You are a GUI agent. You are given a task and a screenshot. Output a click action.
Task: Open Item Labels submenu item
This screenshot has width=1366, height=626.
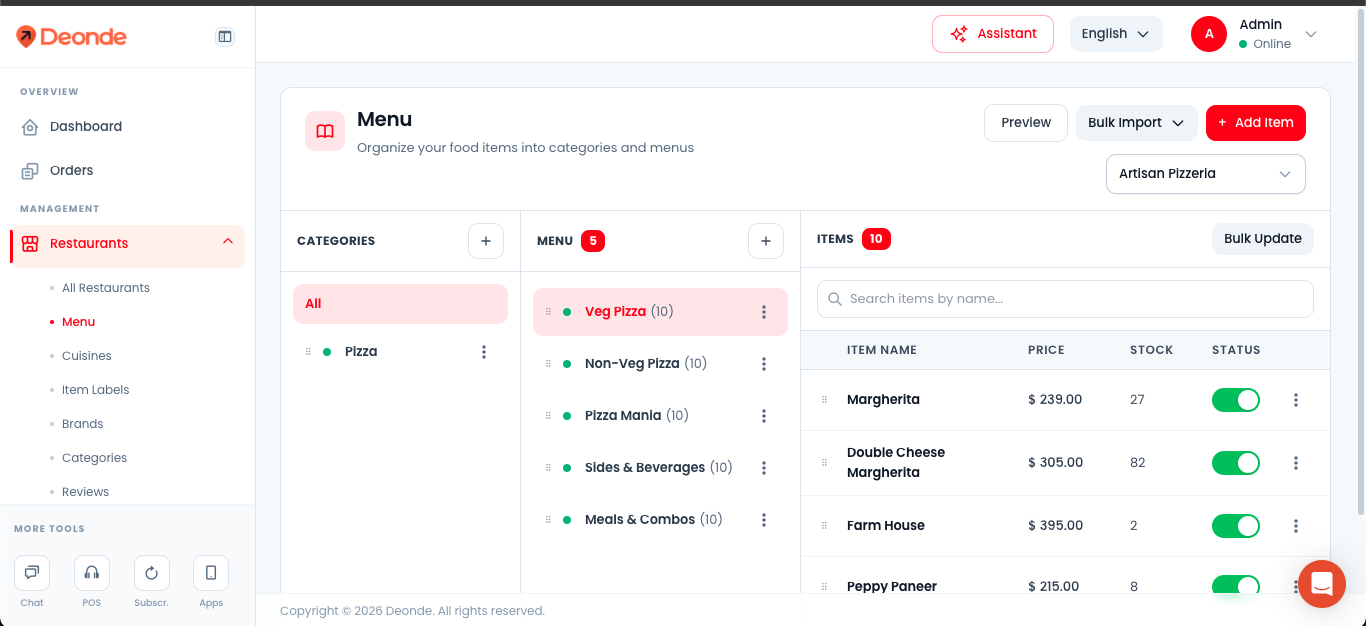96,390
